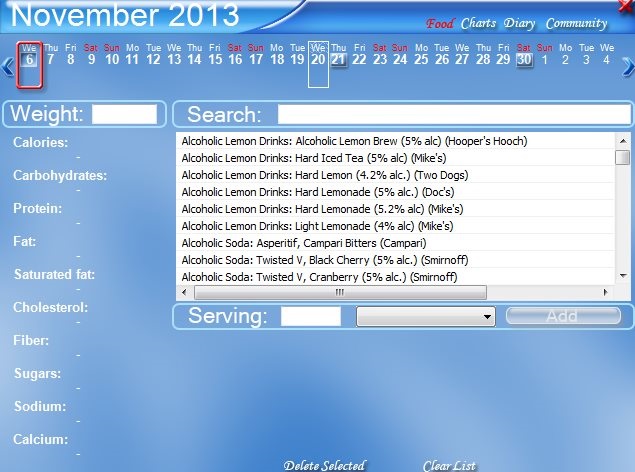Screen dimensions: 635x472
Task: Click food list scroll up arrow
Action: point(623,141)
